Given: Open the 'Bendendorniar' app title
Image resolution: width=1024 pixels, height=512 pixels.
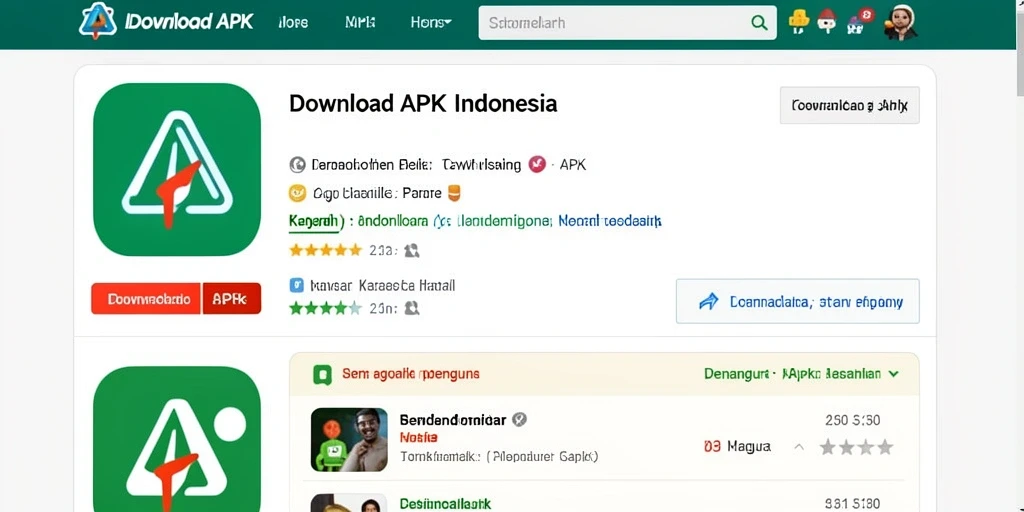Looking at the screenshot, I should click(453, 420).
